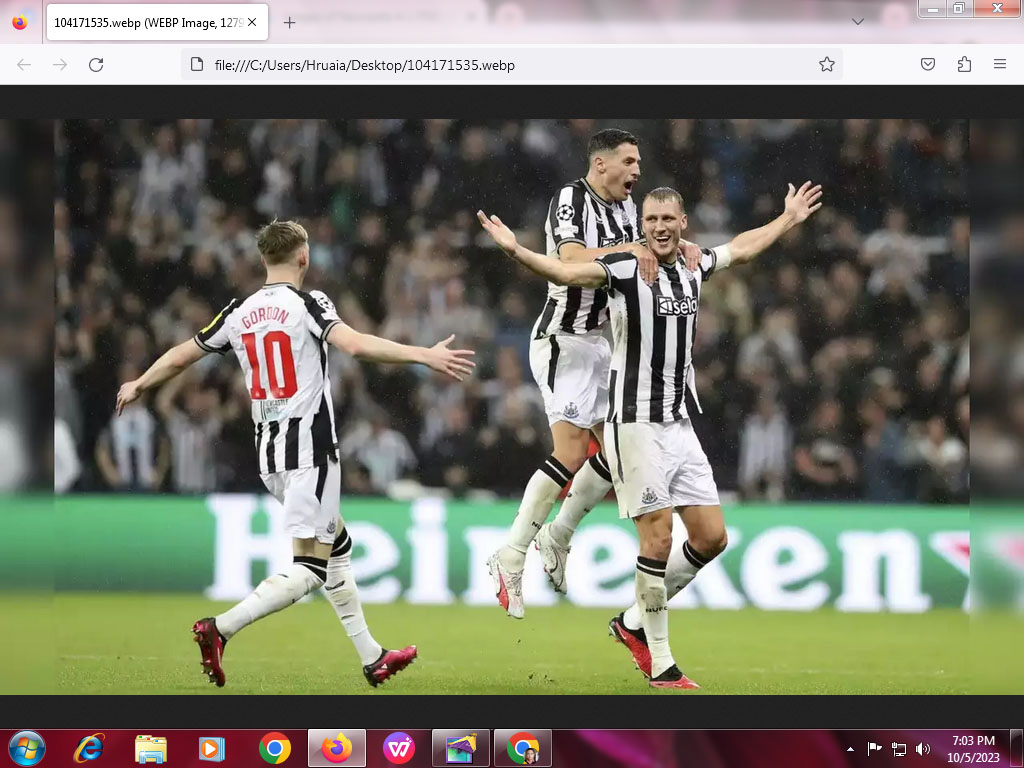This screenshot has height=768, width=1024.
Task: Open Firefox application hamburger menu
Action: (999, 65)
